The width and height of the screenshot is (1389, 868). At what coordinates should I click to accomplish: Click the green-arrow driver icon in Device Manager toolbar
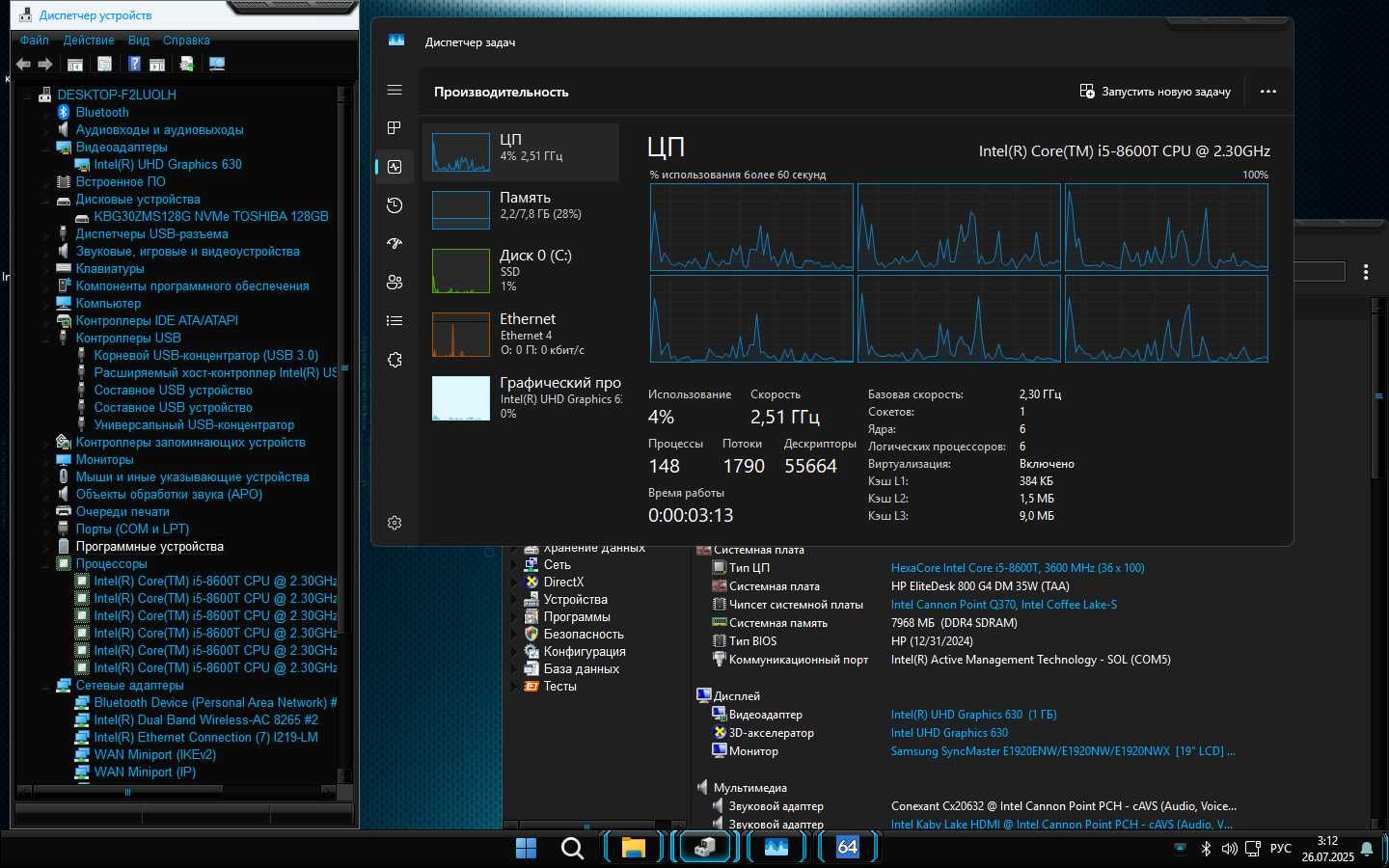186,65
